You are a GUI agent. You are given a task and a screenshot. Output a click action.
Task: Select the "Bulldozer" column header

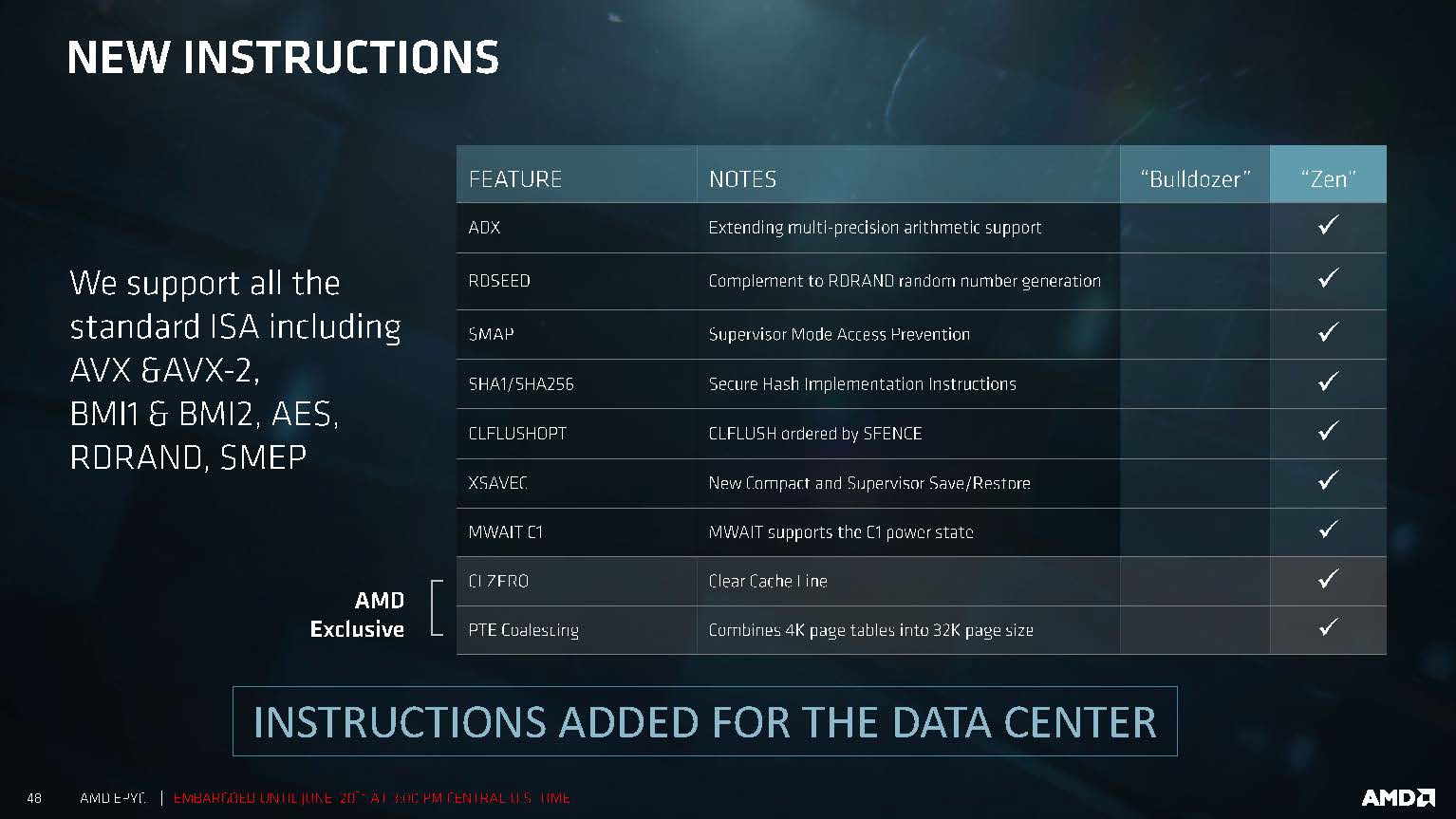coord(1195,178)
